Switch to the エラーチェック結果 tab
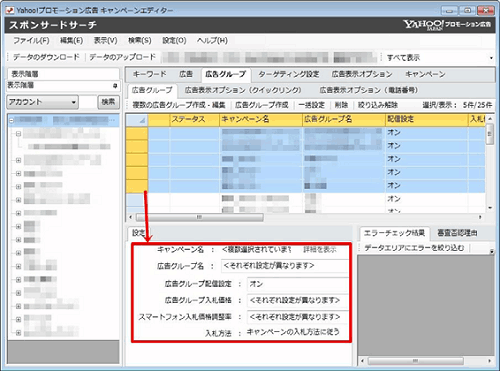Image resolution: width=500 pixels, height=371 pixels. 395,233
